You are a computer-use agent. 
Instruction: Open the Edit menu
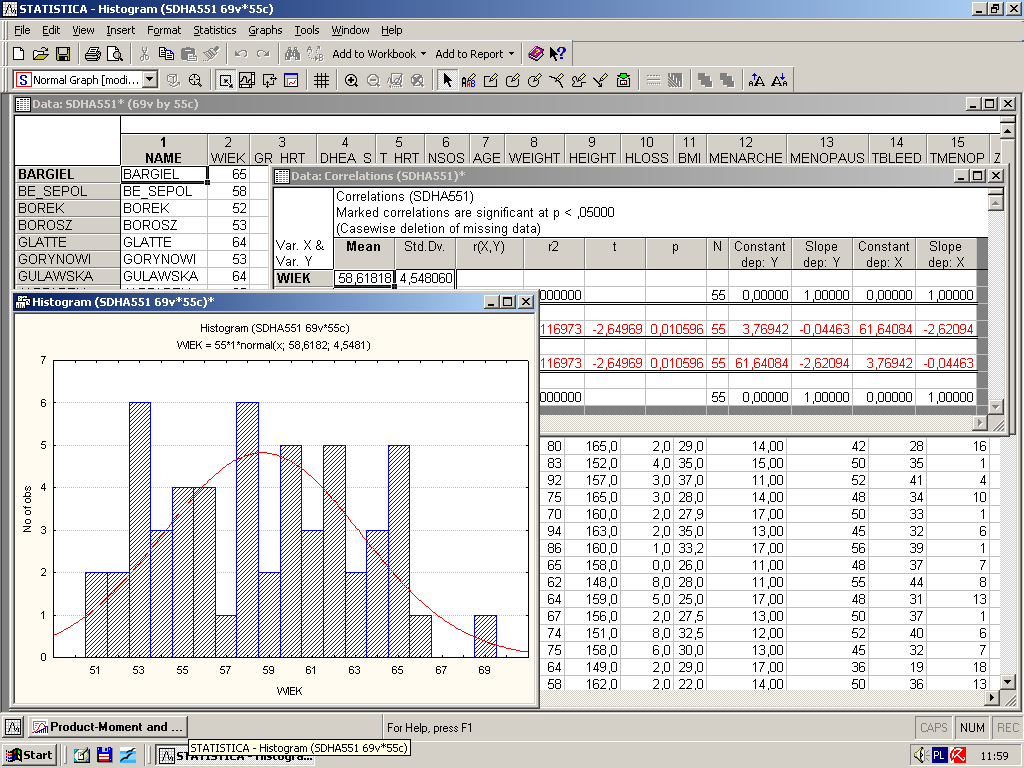point(51,30)
